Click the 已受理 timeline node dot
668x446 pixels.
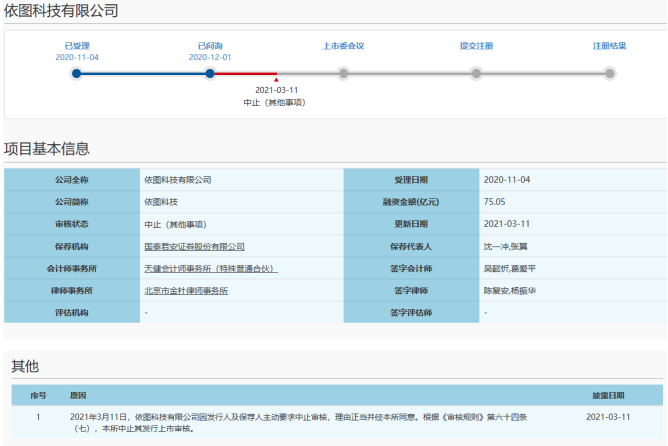pyautogui.click(x=77, y=74)
